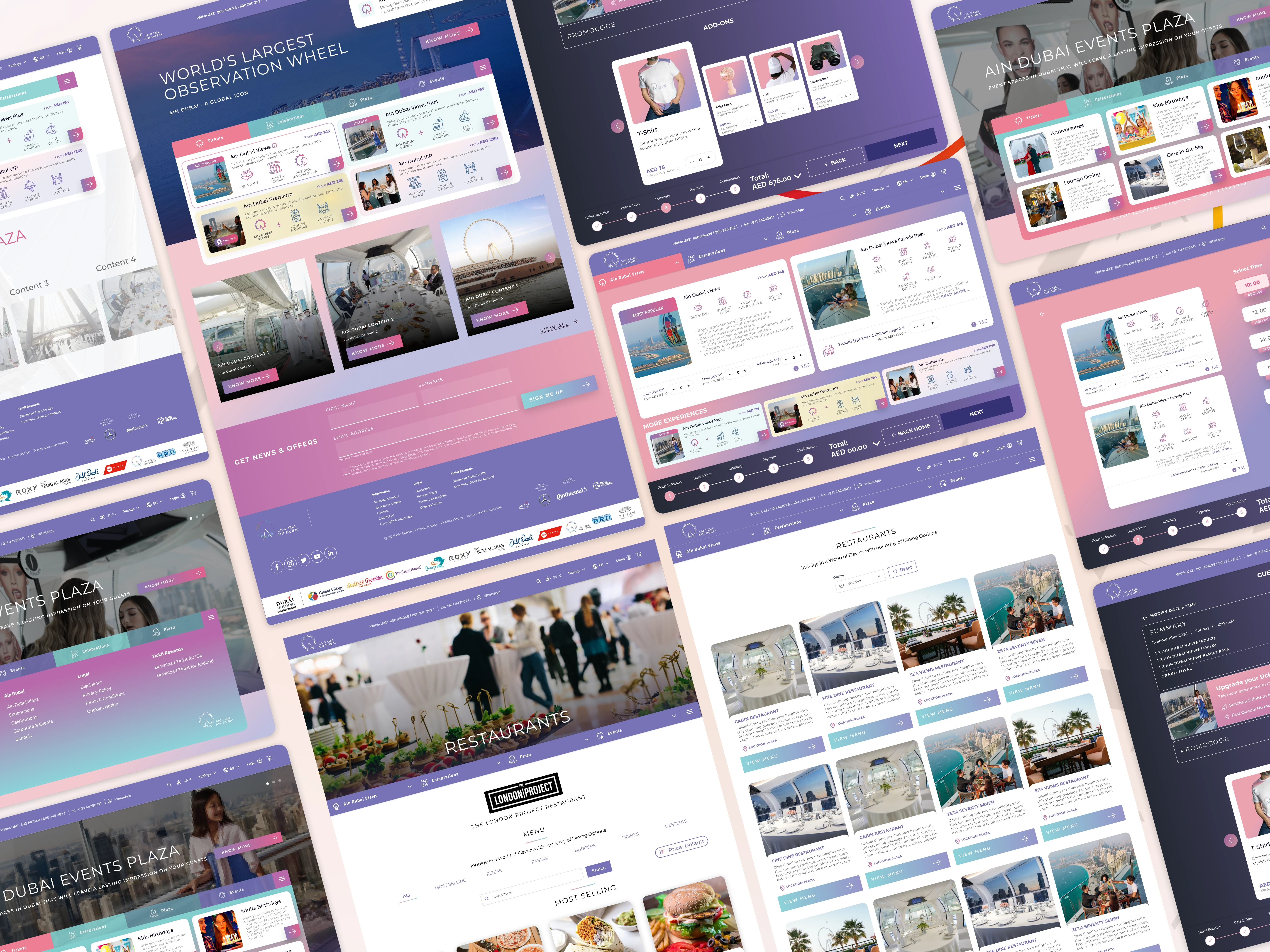Open the Twitter social icon

(304, 560)
